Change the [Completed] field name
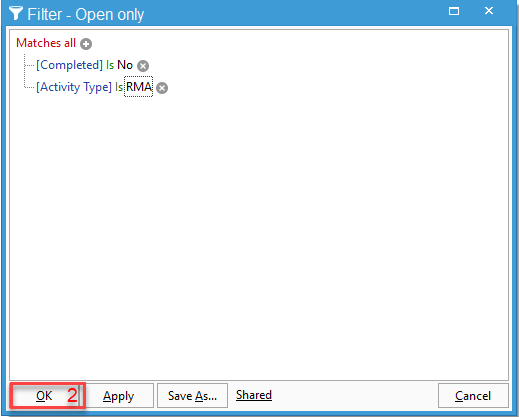Screen dimensions: 519x417 [69, 65]
